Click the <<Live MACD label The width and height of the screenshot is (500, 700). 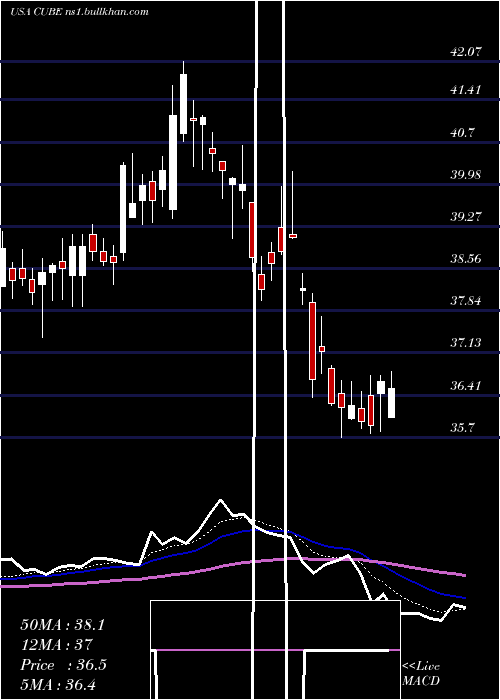tap(421, 674)
